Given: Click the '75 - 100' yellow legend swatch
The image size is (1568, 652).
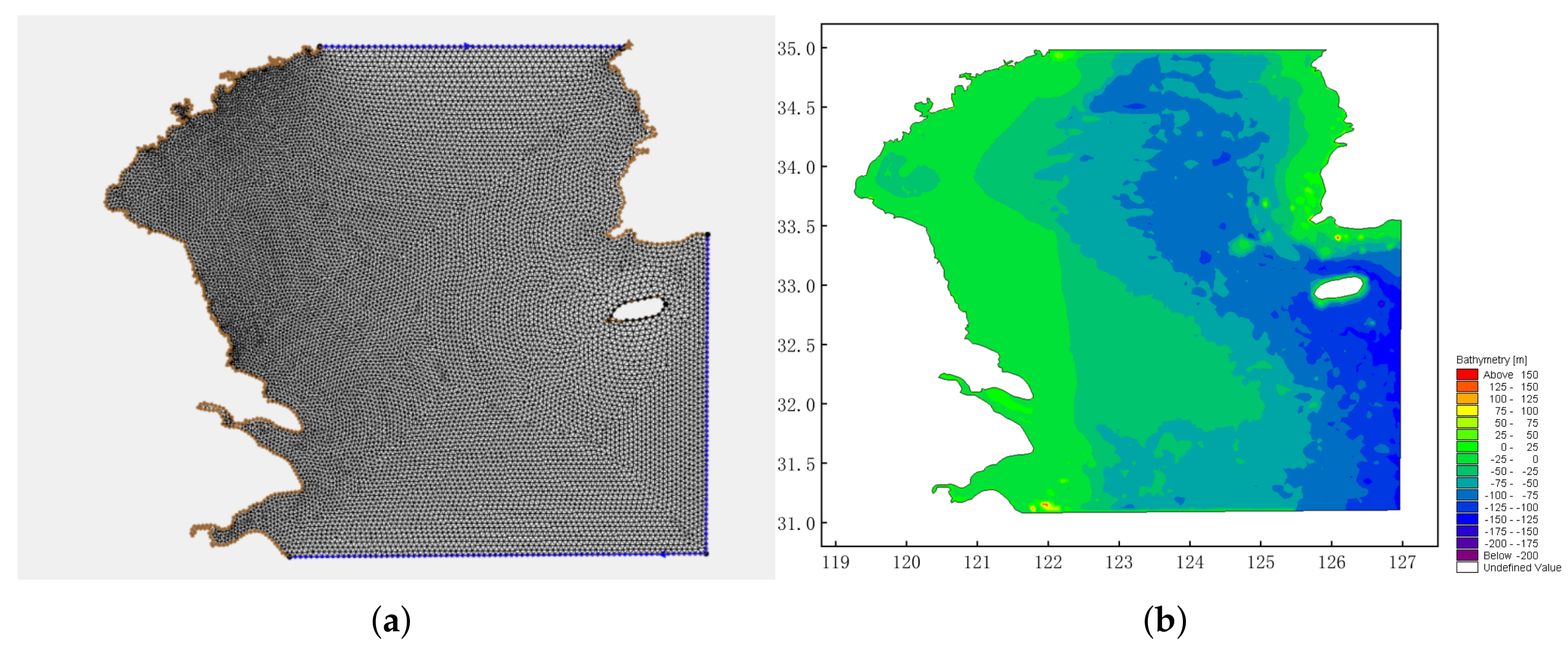Looking at the screenshot, I should (1468, 410).
